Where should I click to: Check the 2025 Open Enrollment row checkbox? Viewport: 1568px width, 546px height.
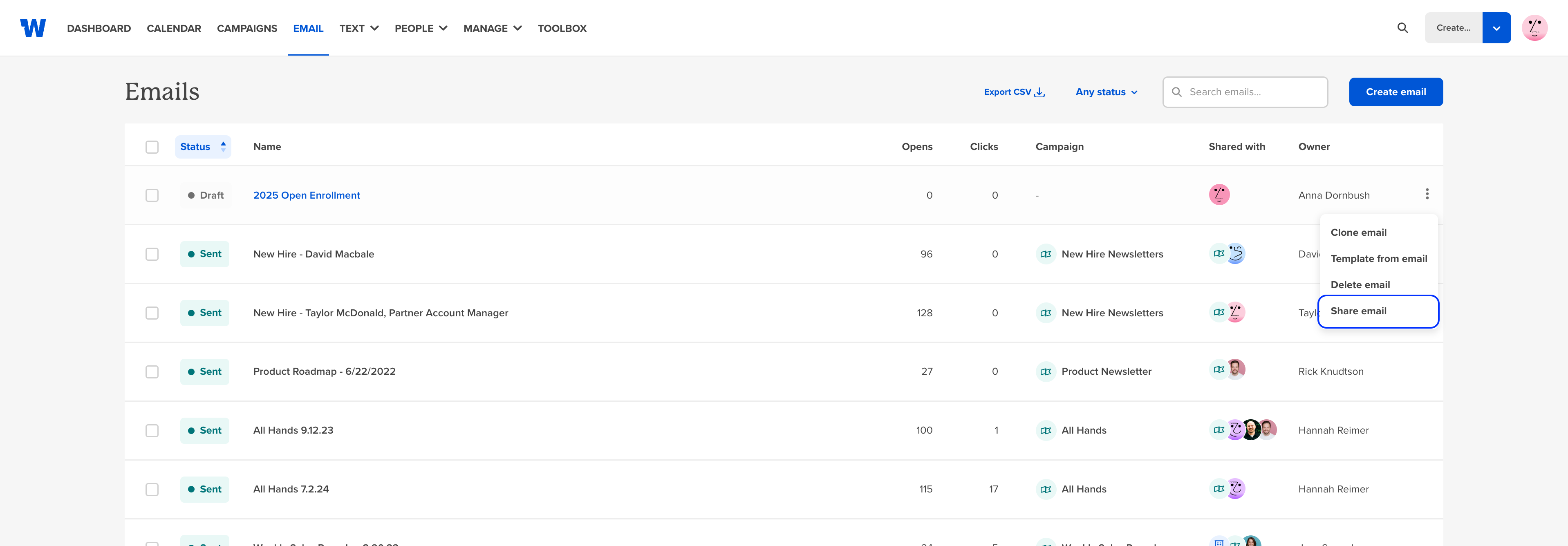(x=152, y=195)
